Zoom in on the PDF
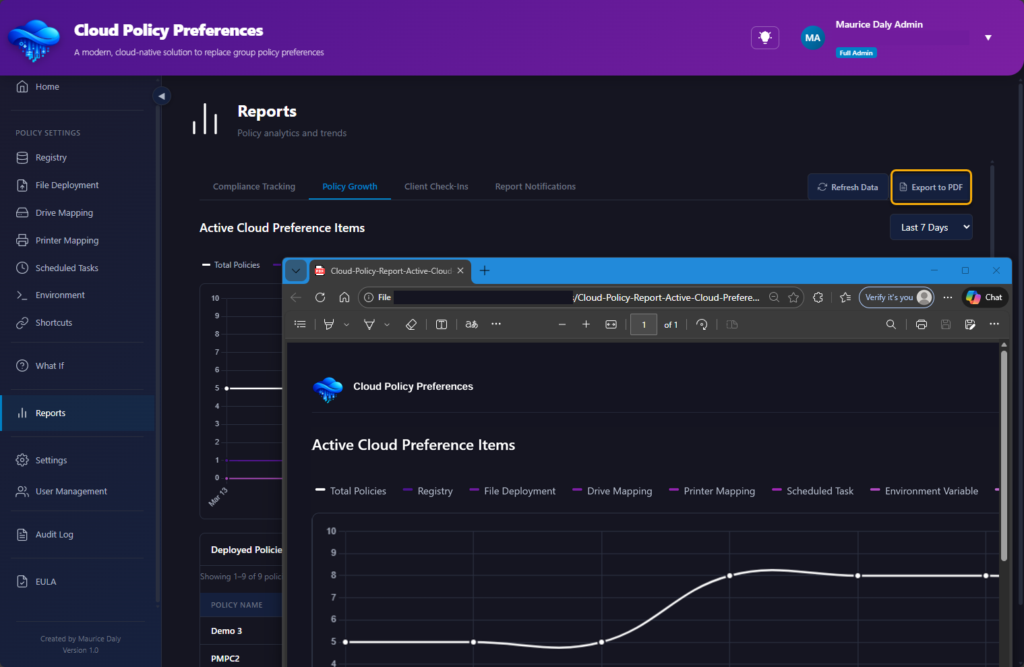Screen dimensions: 1024x667 click(x=586, y=325)
